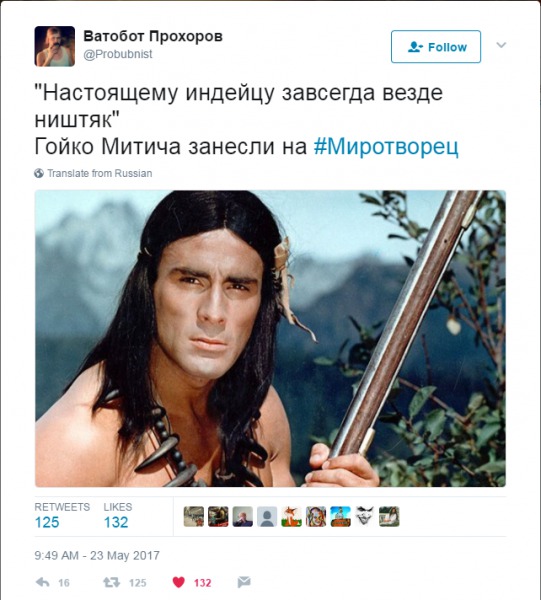Open the author's profile avatar
Viewport: 541px width, 600px height.
click(55, 46)
